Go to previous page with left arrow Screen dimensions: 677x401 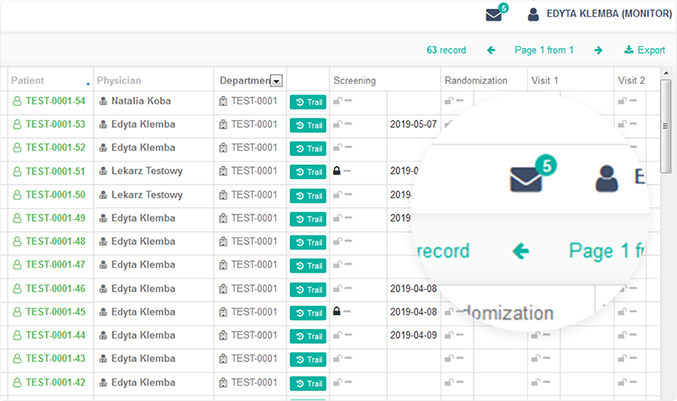click(491, 50)
